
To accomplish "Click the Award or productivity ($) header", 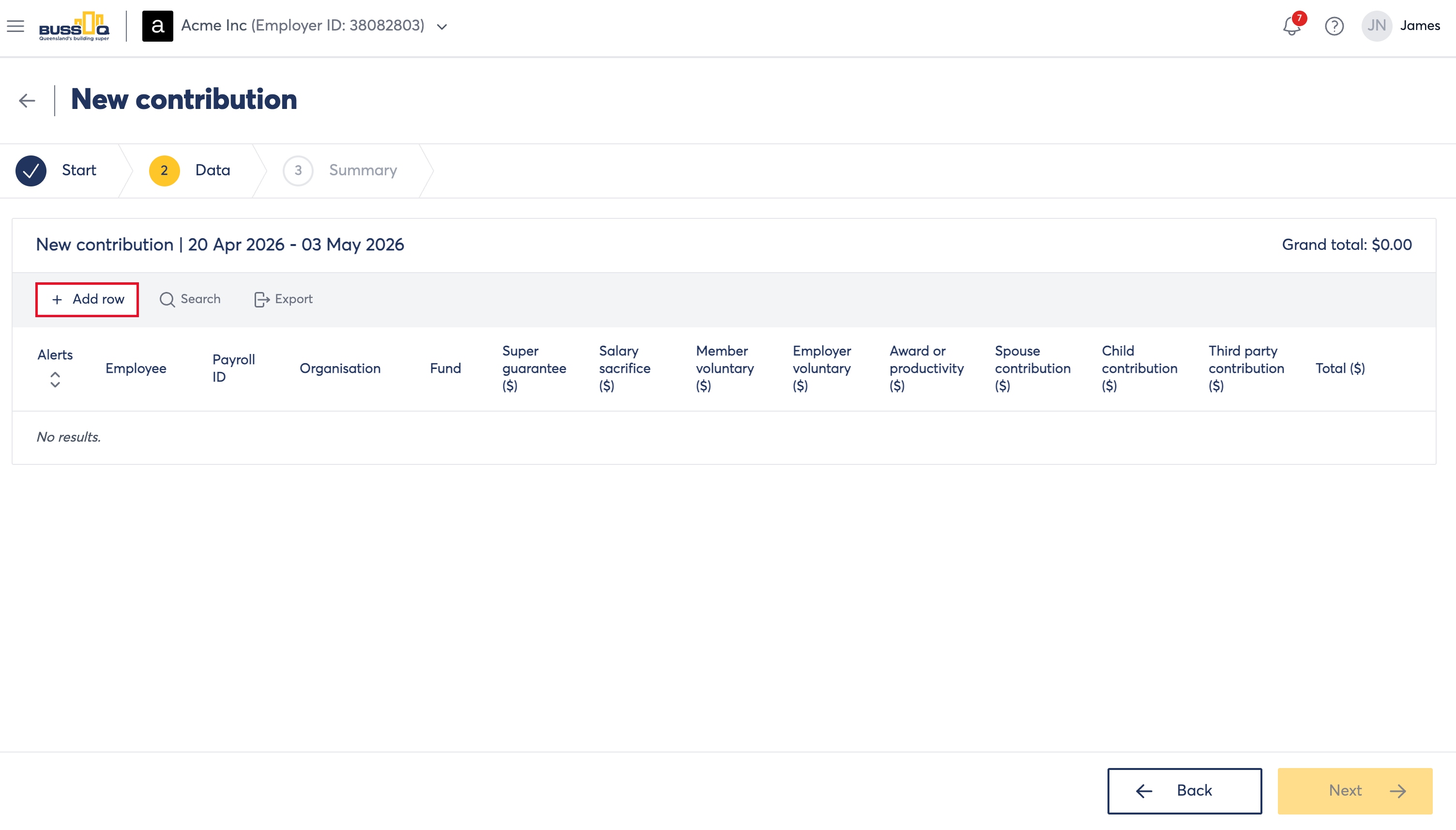I will coord(927,368).
